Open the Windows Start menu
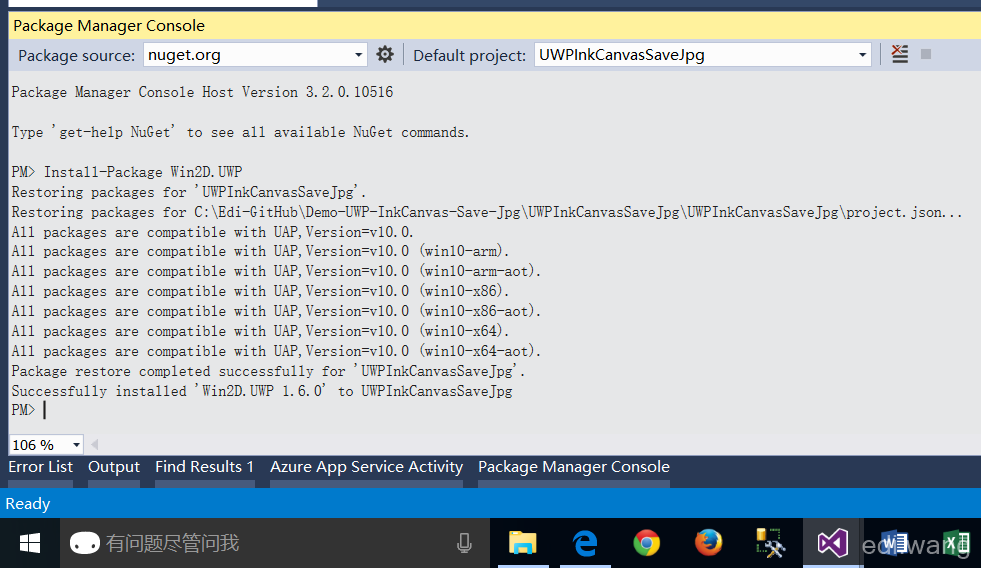The width and height of the screenshot is (981, 568). coord(29,543)
